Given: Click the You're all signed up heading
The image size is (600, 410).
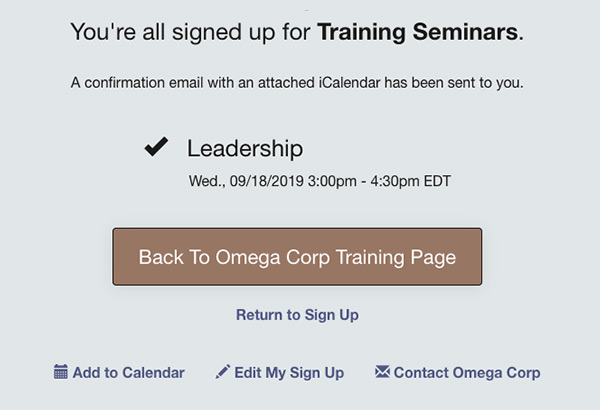Looking at the screenshot, I should 297,32.
